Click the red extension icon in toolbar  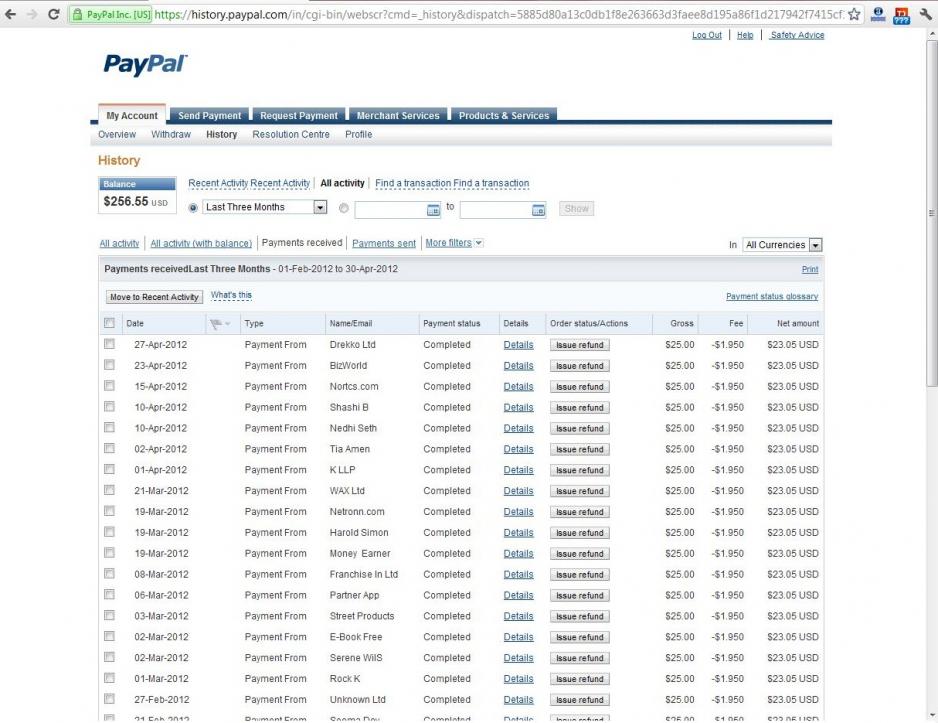pyautogui.click(x=901, y=15)
